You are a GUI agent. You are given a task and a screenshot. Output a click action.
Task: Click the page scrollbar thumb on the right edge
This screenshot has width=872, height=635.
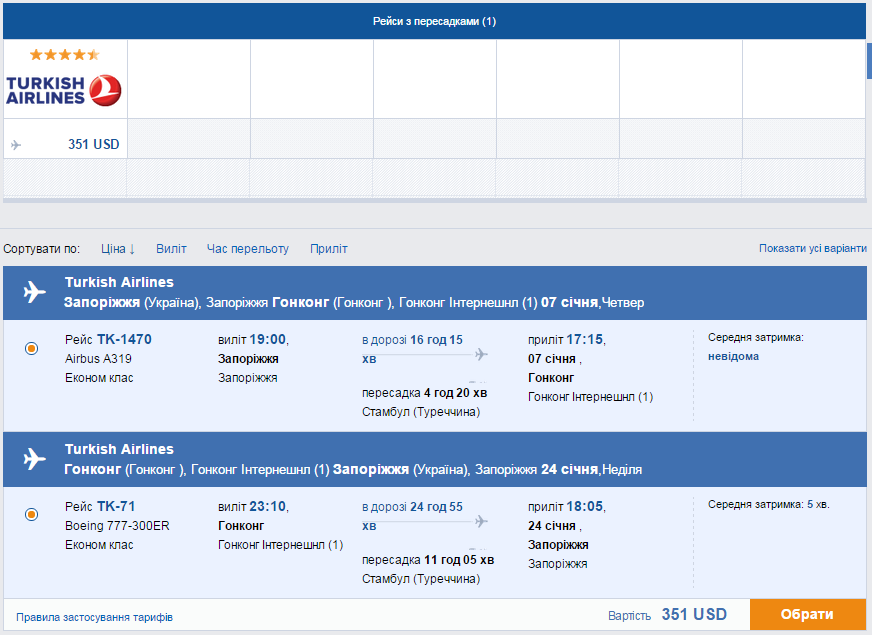pos(869,60)
